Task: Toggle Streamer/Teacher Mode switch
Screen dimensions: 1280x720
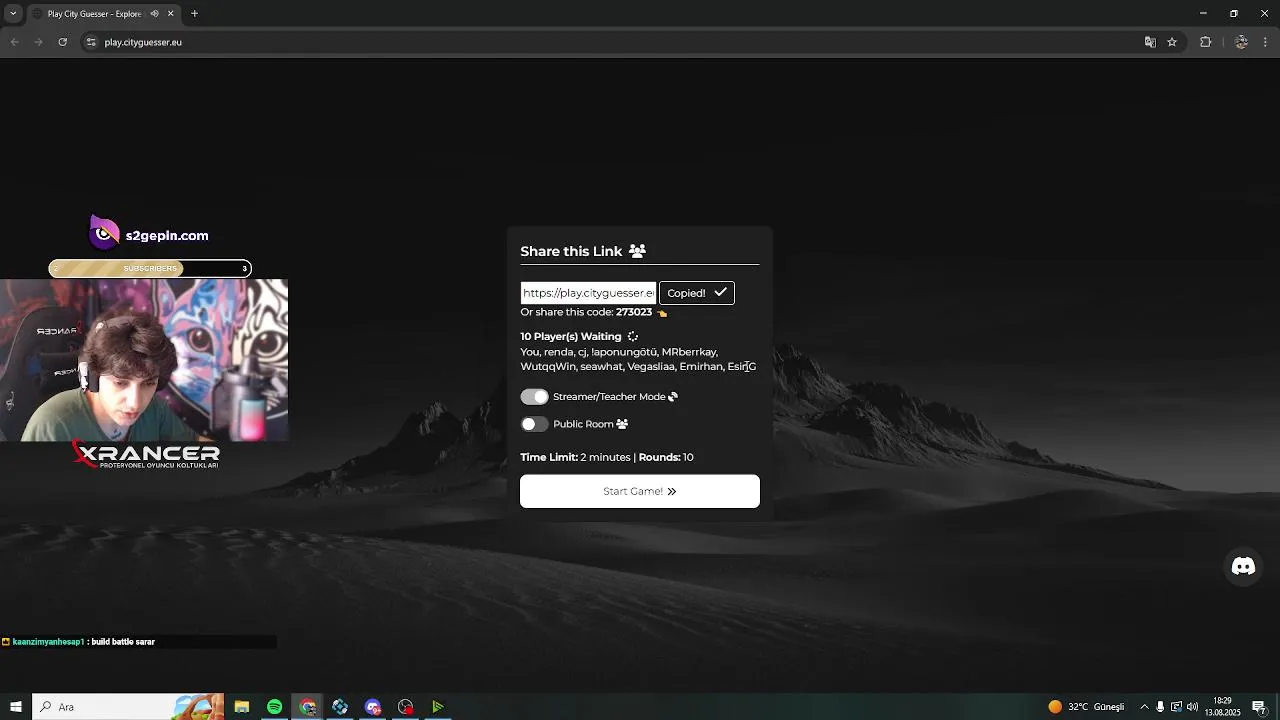Action: pos(534,397)
